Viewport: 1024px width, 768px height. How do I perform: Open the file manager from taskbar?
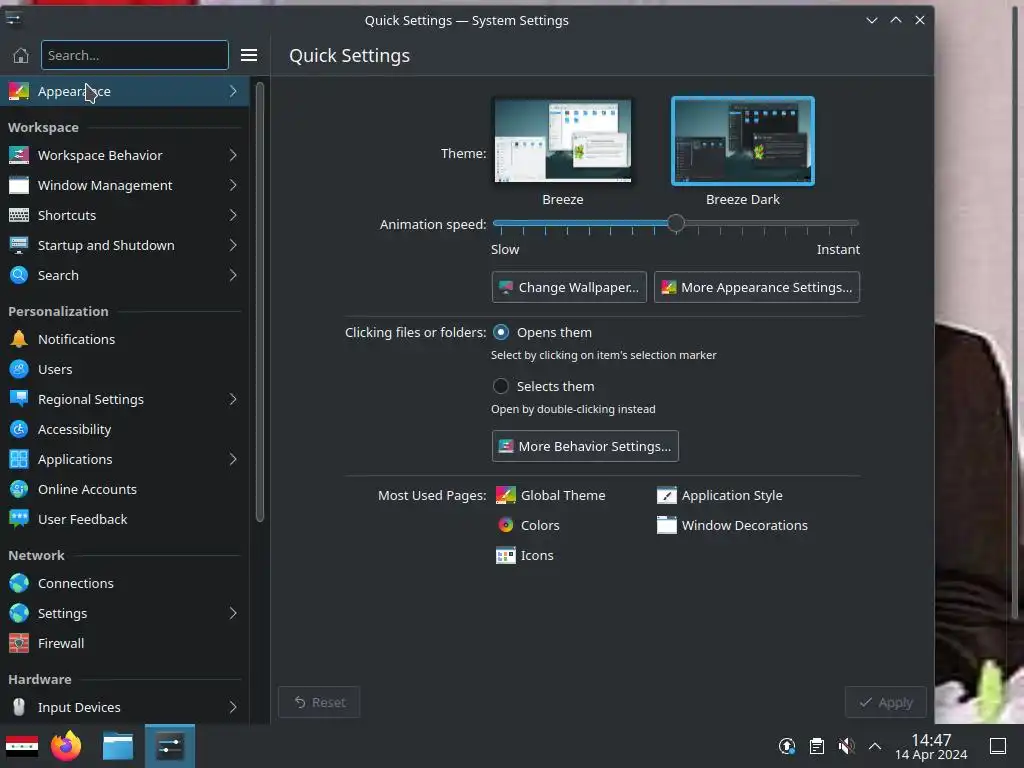(118, 746)
